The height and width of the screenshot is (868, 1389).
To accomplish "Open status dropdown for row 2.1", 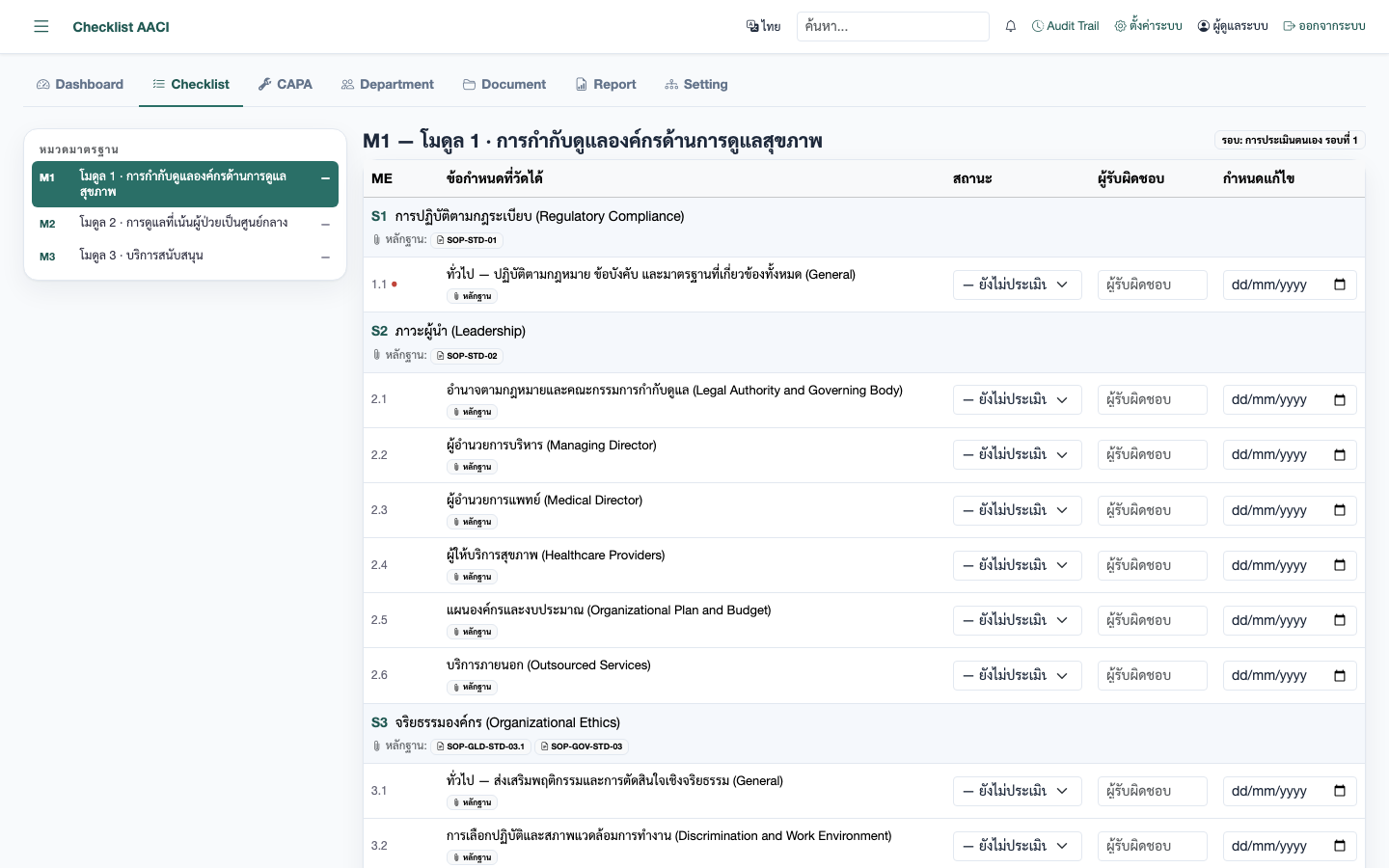I will (1017, 399).
